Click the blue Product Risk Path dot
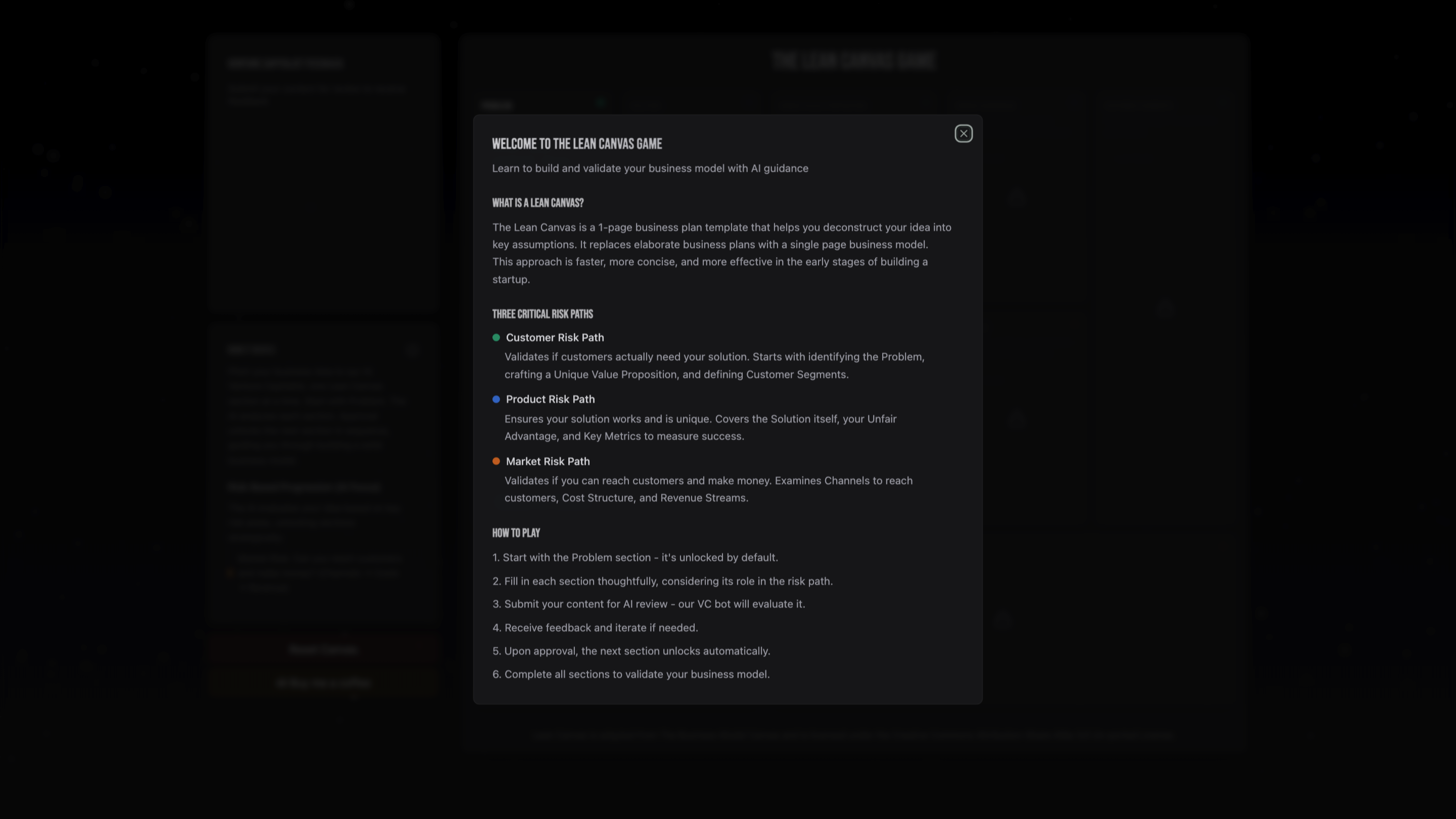 (x=496, y=399)
